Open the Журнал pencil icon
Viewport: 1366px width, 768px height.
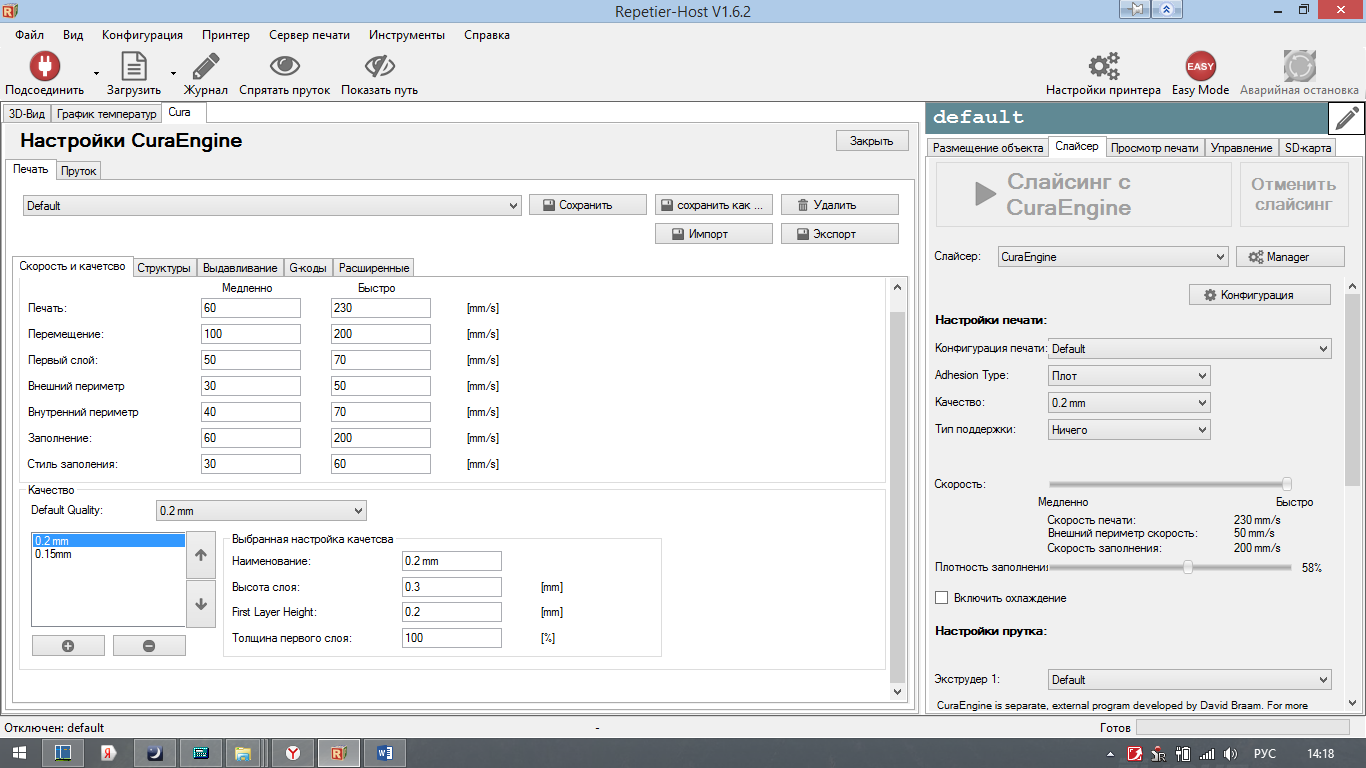point(206,66)
